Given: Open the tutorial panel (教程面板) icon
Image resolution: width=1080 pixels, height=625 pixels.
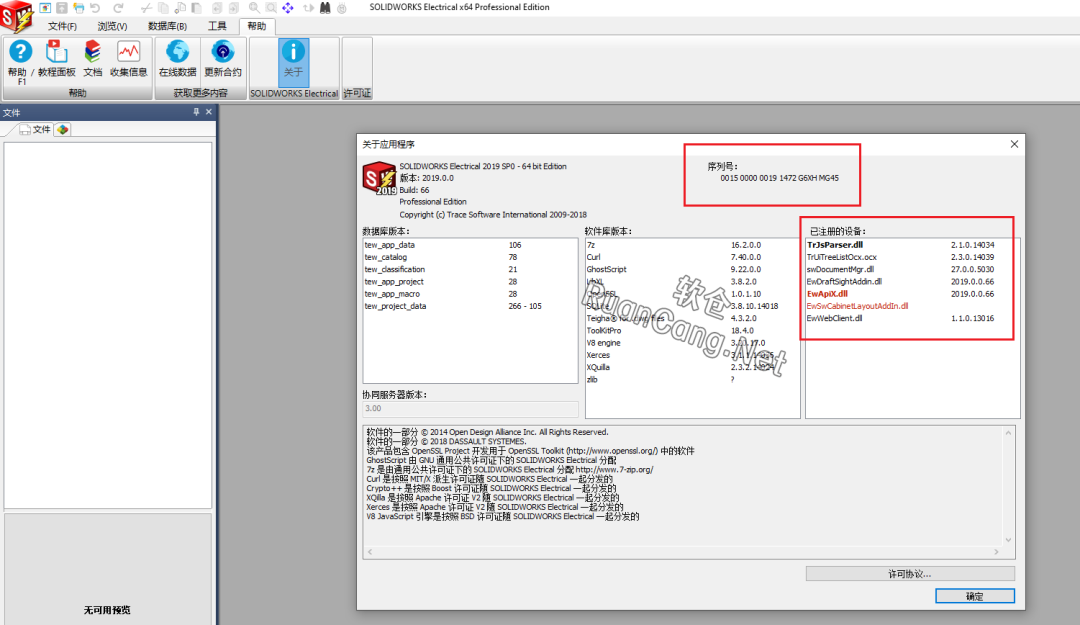Looking at the screenshot, I should click(x=57, y=52).
